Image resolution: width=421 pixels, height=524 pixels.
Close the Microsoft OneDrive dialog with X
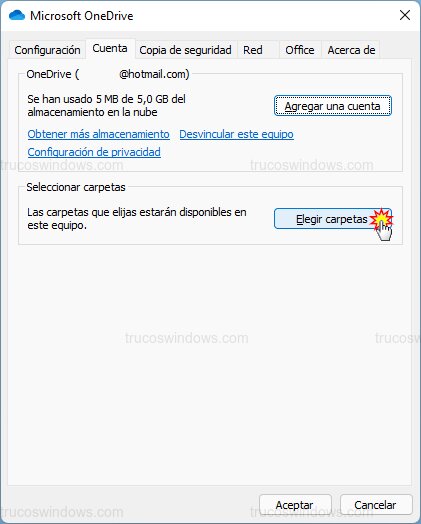pyautogui.click(x=405, y=15)
